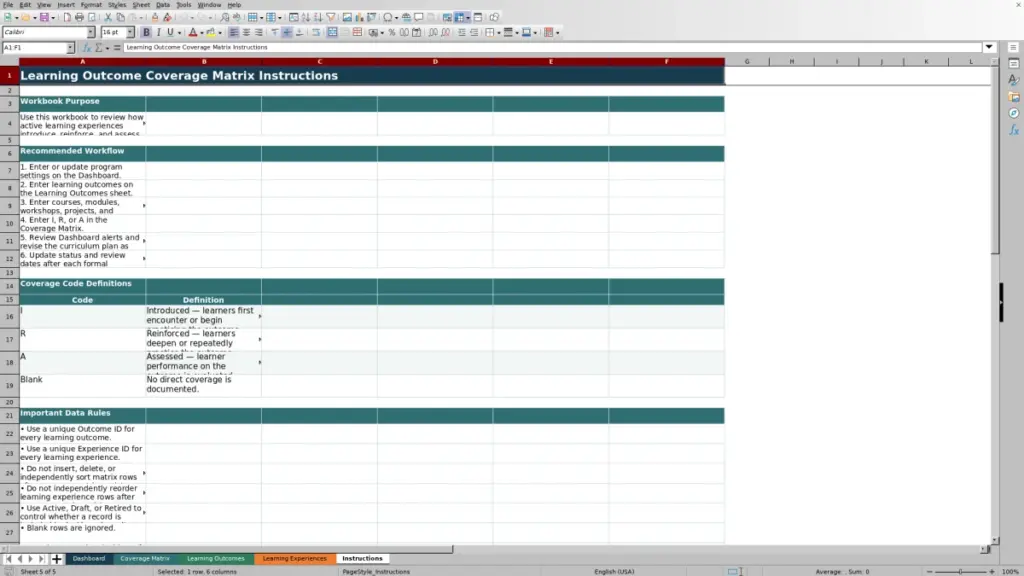Open the font size dropdown

coord(130,32)
